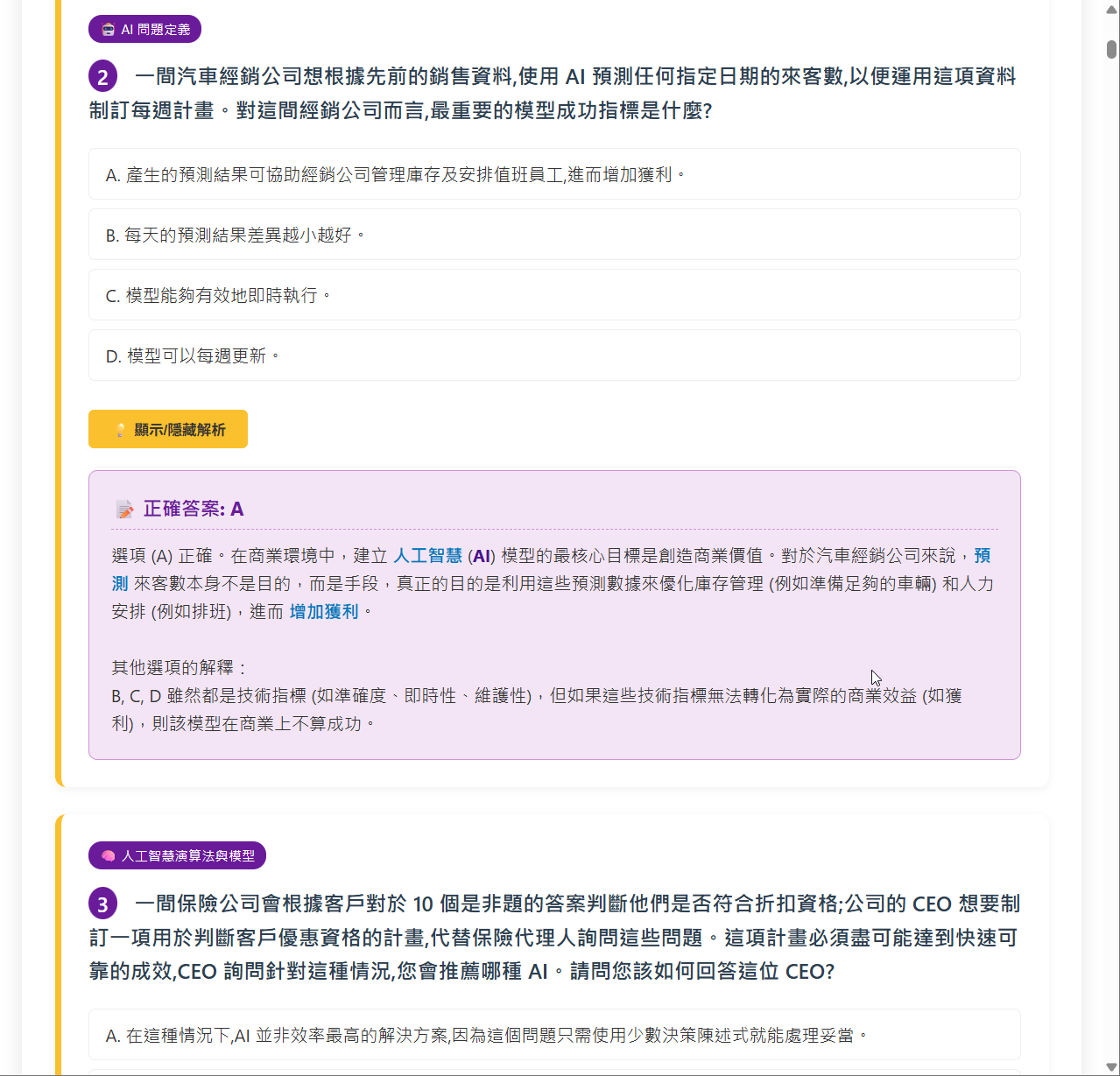Click the vertical scrollbar thumb
Viewport: 1120px width, 1076px height.
pos(1112,48)
